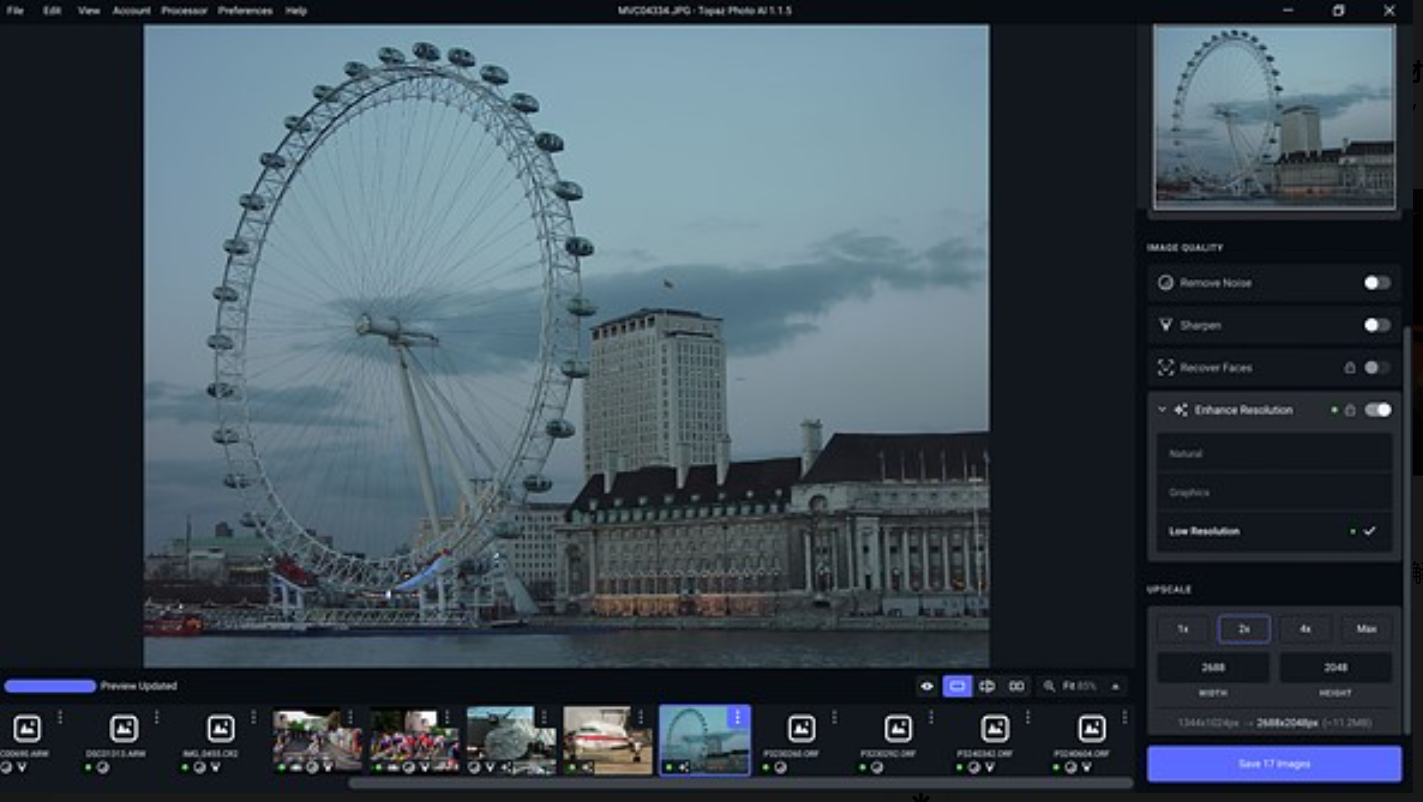
Task: Open three-dot menu for IMG_0455.CR2
Action: click(x=253, y=717)
